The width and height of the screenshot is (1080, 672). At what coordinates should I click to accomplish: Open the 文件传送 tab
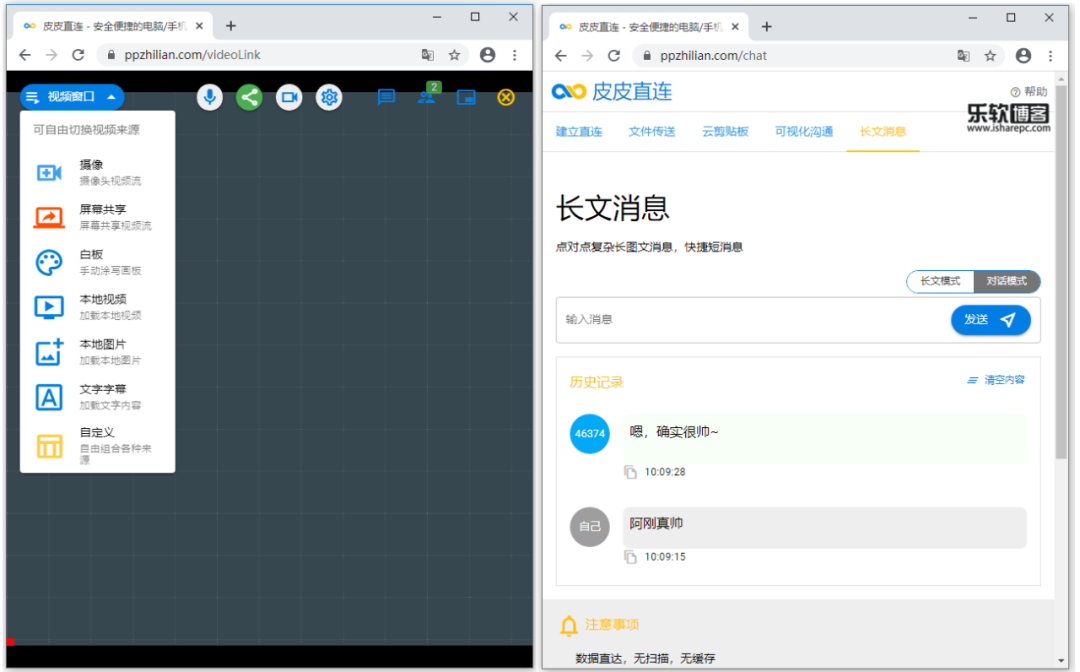(652, 132)
